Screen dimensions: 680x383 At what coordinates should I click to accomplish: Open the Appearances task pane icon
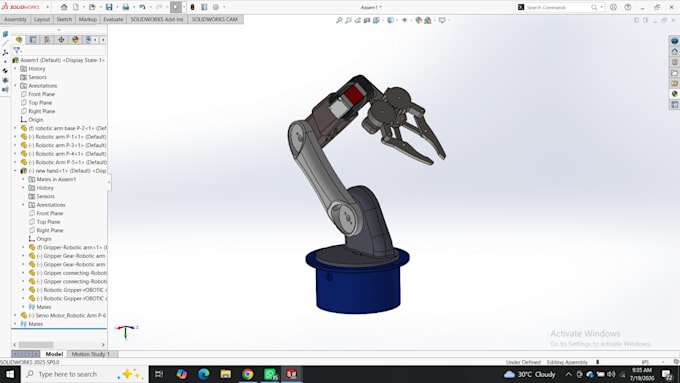tap(674, 94)
